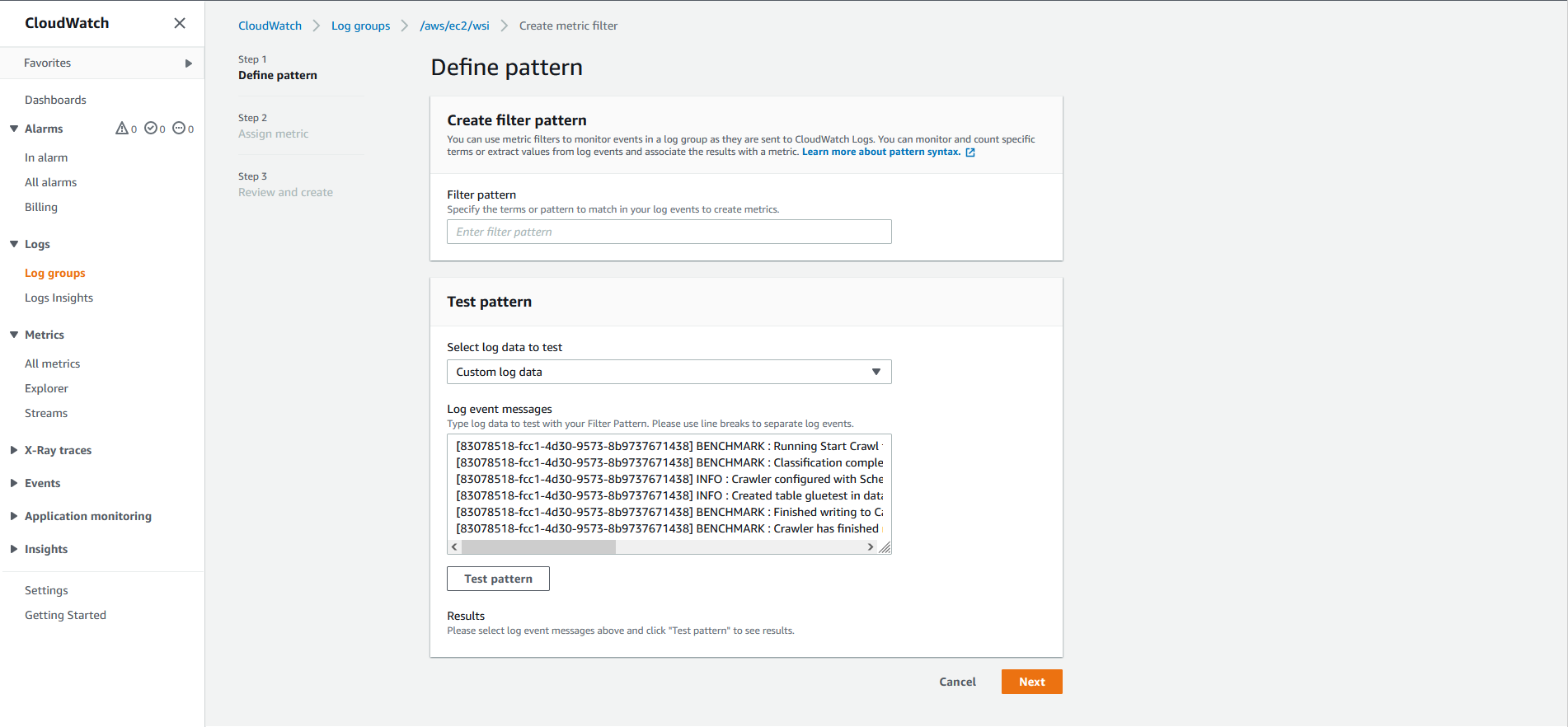Expand the X-Ray traces section
This screenshot has width=1568, height=727.
click(14, 450)
